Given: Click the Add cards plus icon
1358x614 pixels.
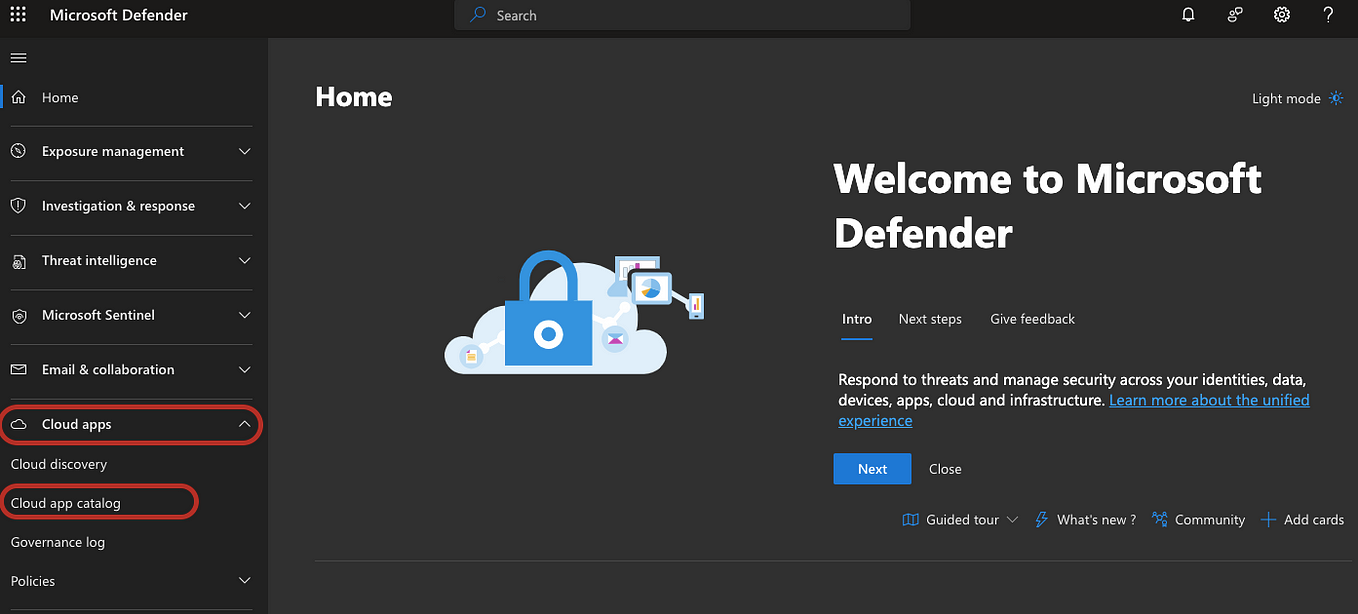Looking at the screenshot, I should 1268,520.
